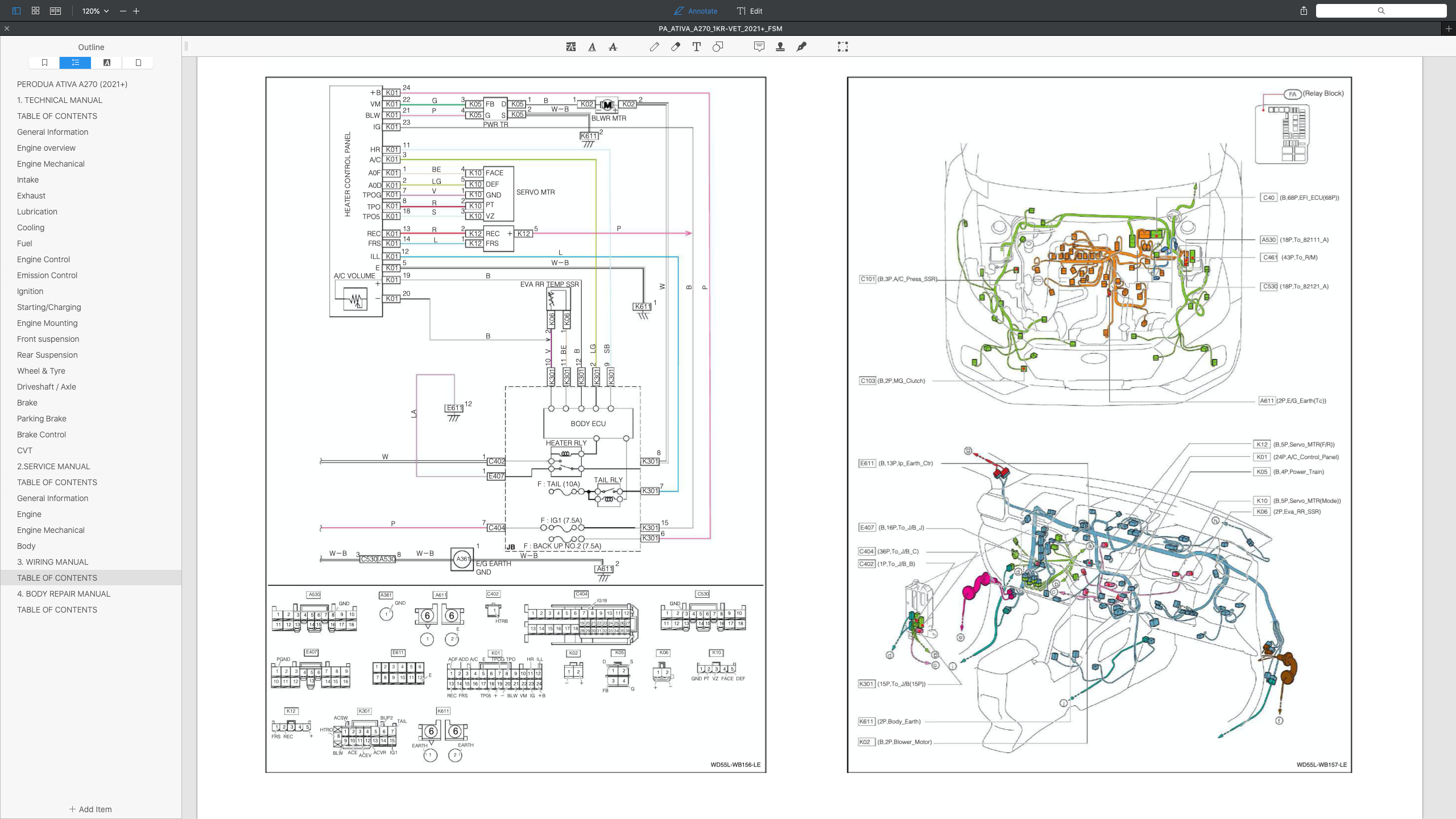The width and height of the screenshot is (1456, 819).
Task: Select the Eraser tool
Action: 676,47
